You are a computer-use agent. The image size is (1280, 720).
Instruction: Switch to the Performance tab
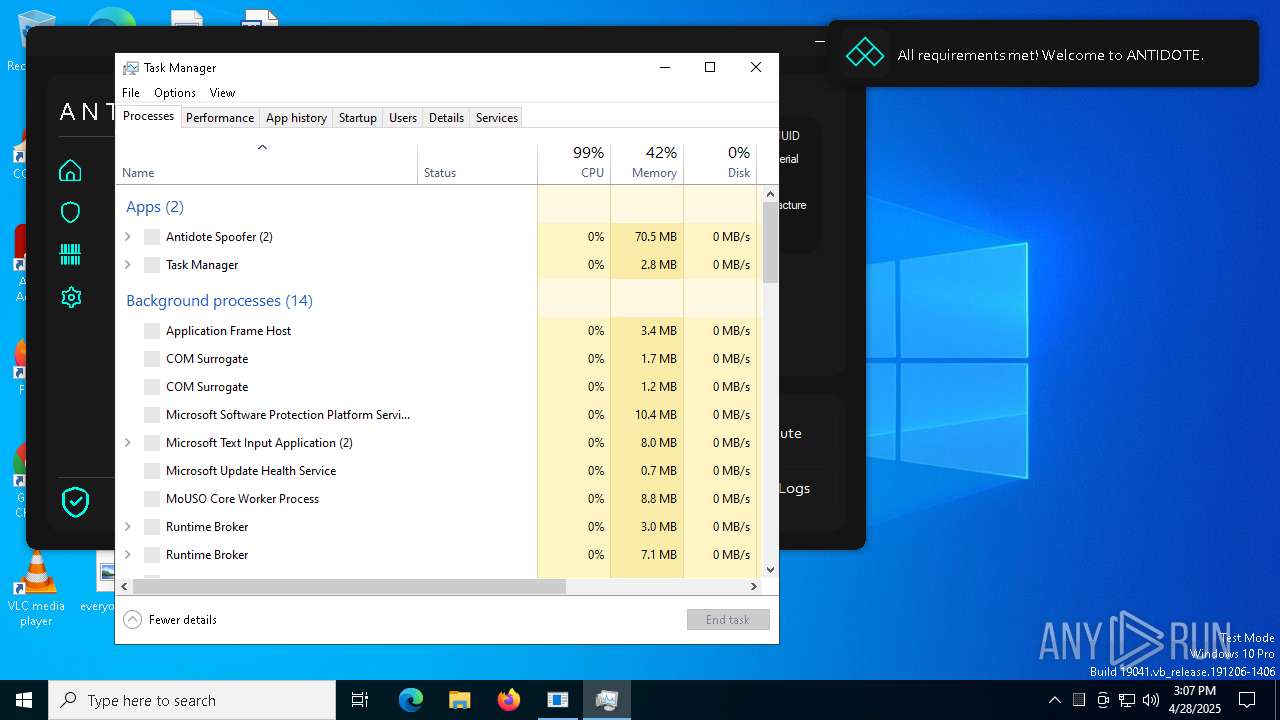(x=220, y=118)
